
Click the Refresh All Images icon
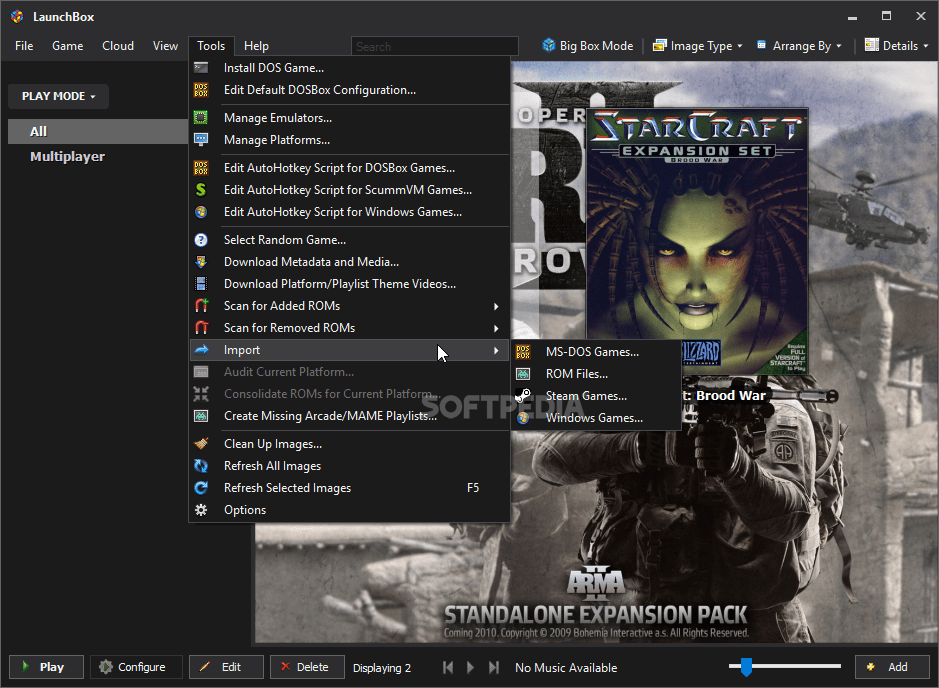pos(201,466)
